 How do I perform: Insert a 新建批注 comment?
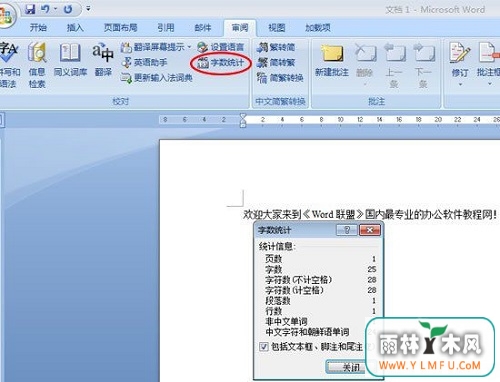332,60
